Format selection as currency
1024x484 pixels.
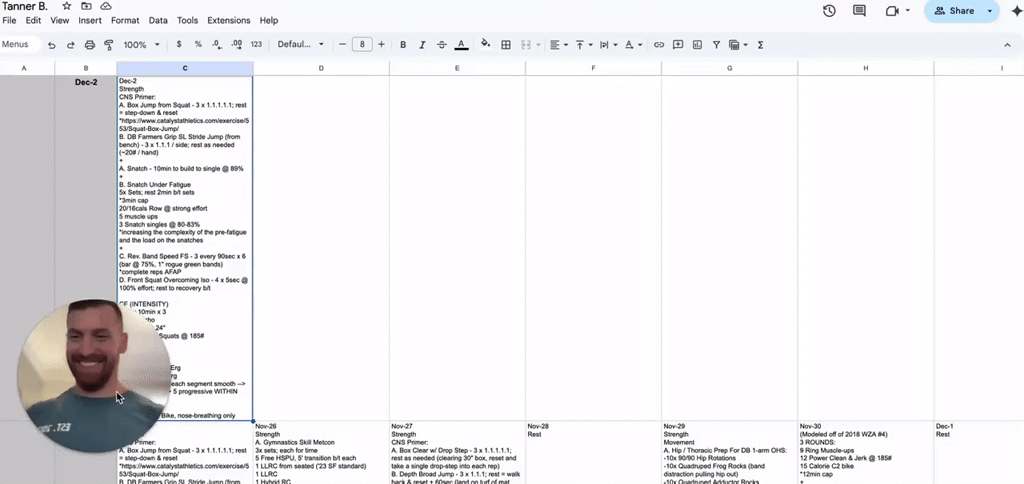tap(179, 44)
